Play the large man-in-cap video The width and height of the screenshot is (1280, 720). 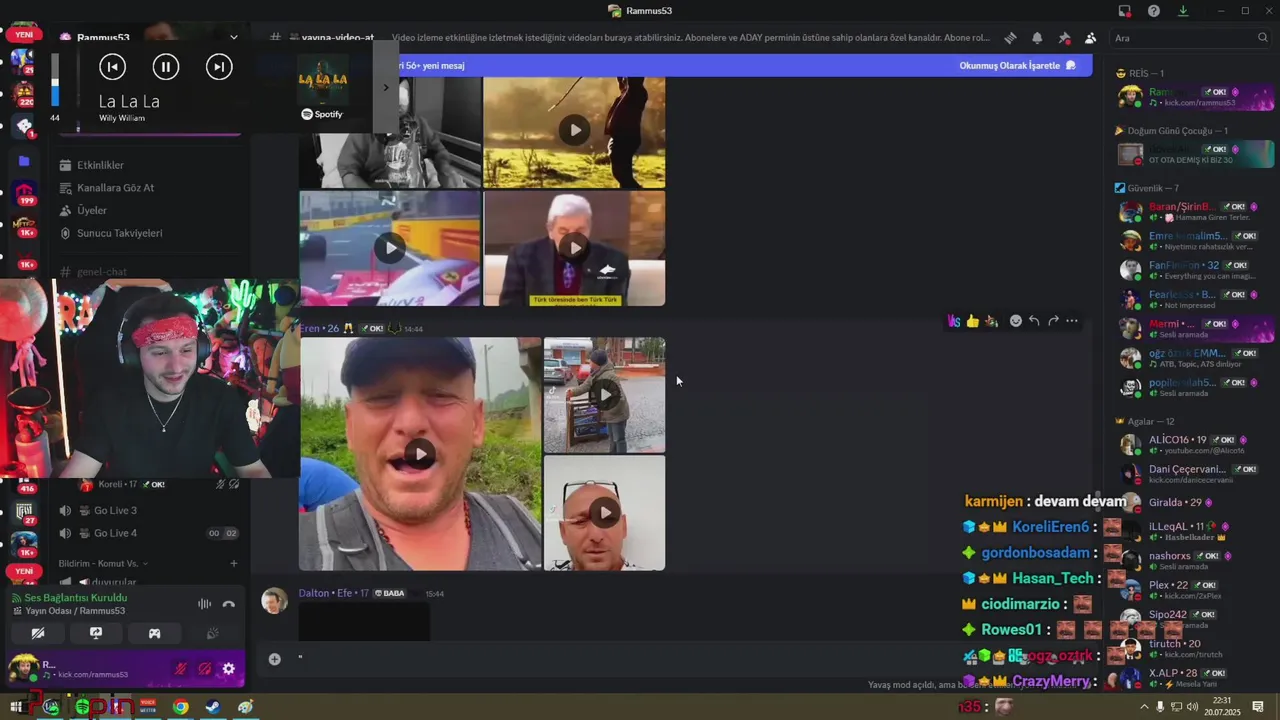click(420, 454)
